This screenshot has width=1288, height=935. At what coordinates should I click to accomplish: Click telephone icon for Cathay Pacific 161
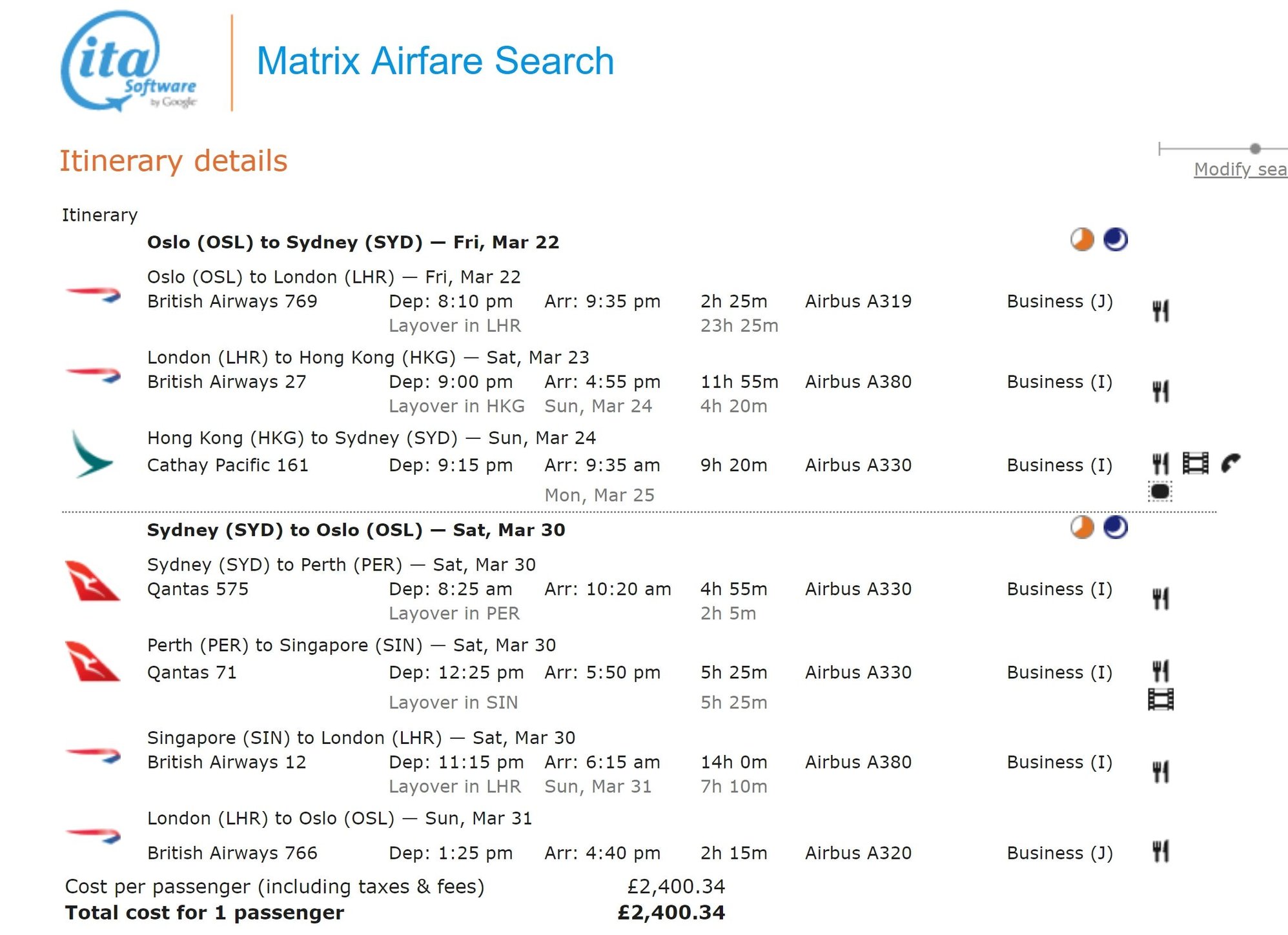tap(1231, 463)
